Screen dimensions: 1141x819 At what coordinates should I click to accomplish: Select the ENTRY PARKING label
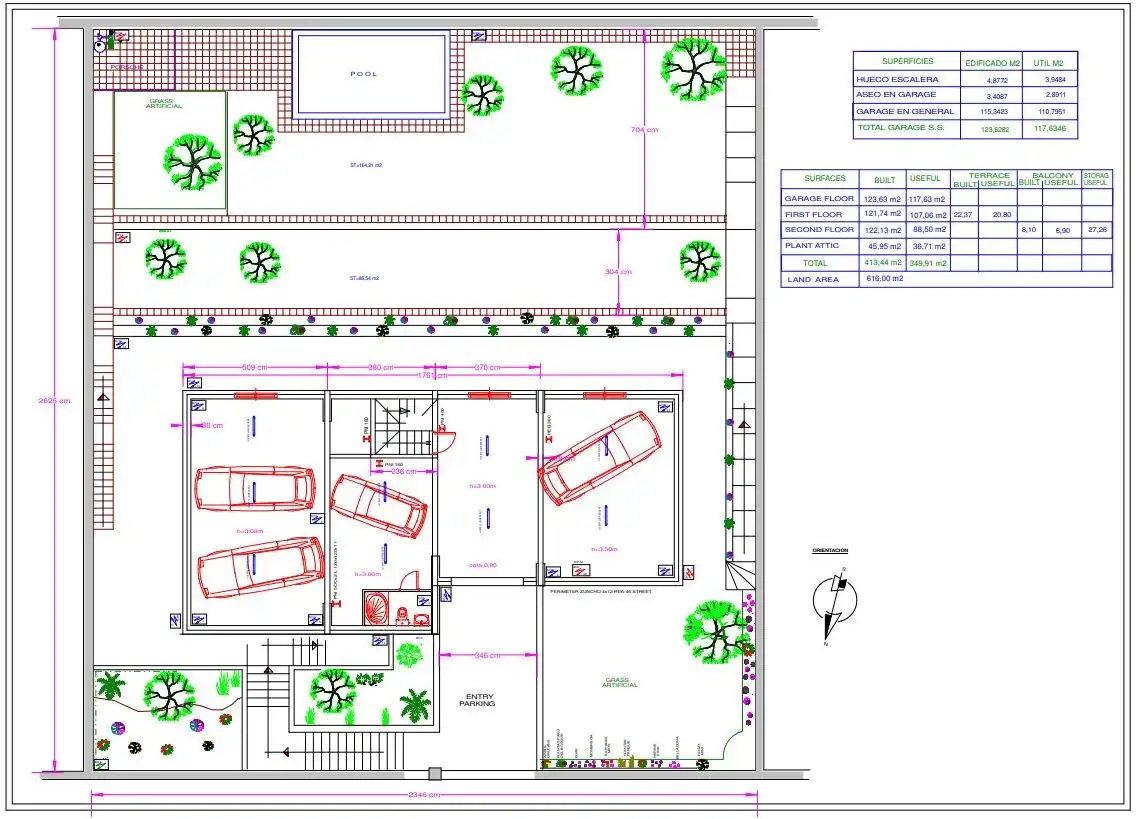click(477, 700)
